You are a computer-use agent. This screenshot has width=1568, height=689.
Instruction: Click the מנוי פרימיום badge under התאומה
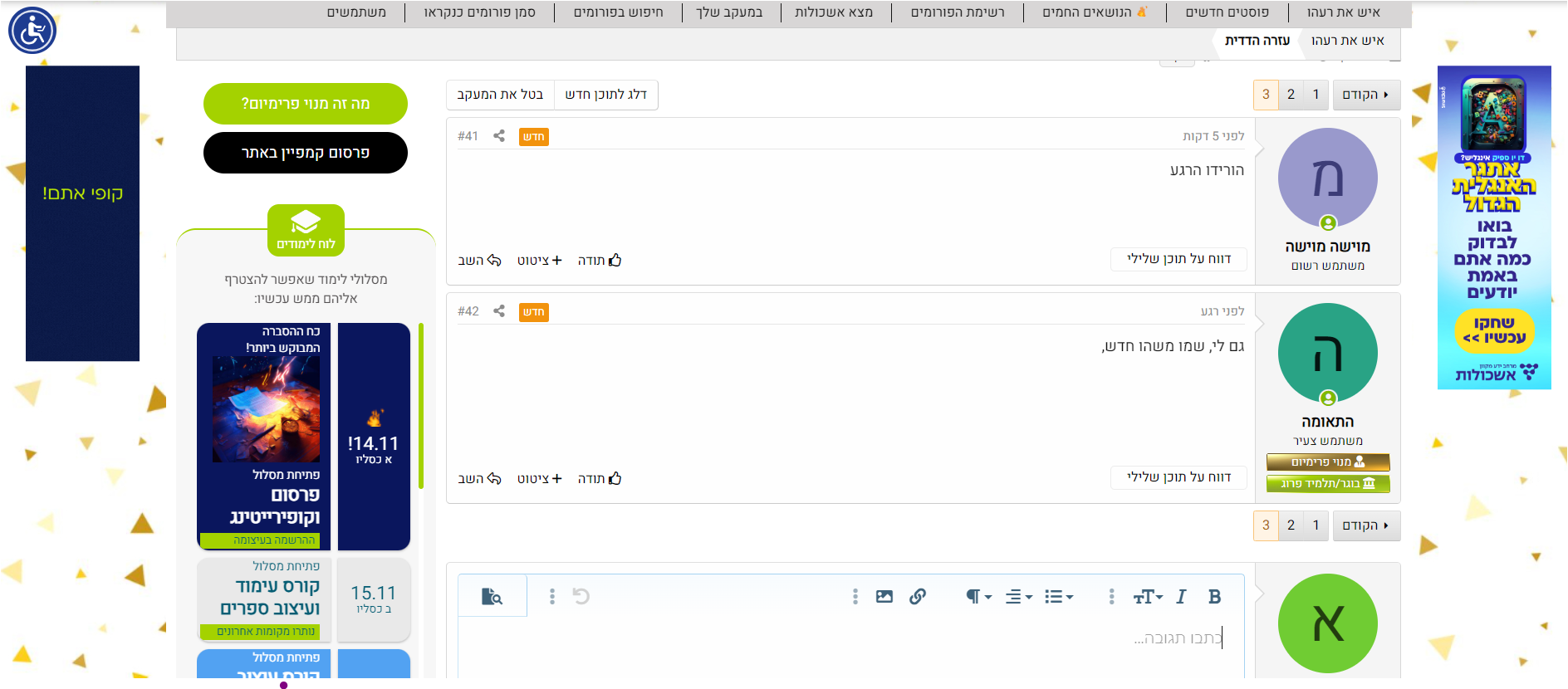[x=1328, y=462]
